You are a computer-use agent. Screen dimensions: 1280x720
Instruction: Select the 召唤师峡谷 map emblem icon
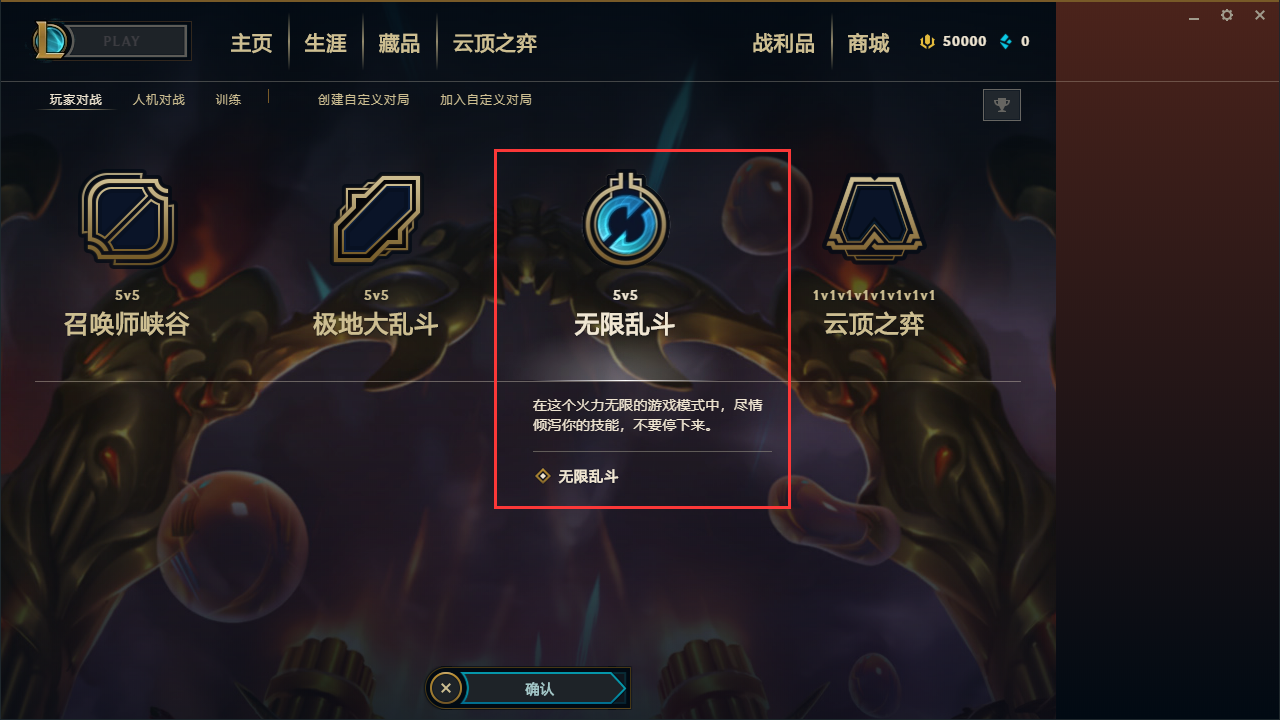tap(128, 218)
